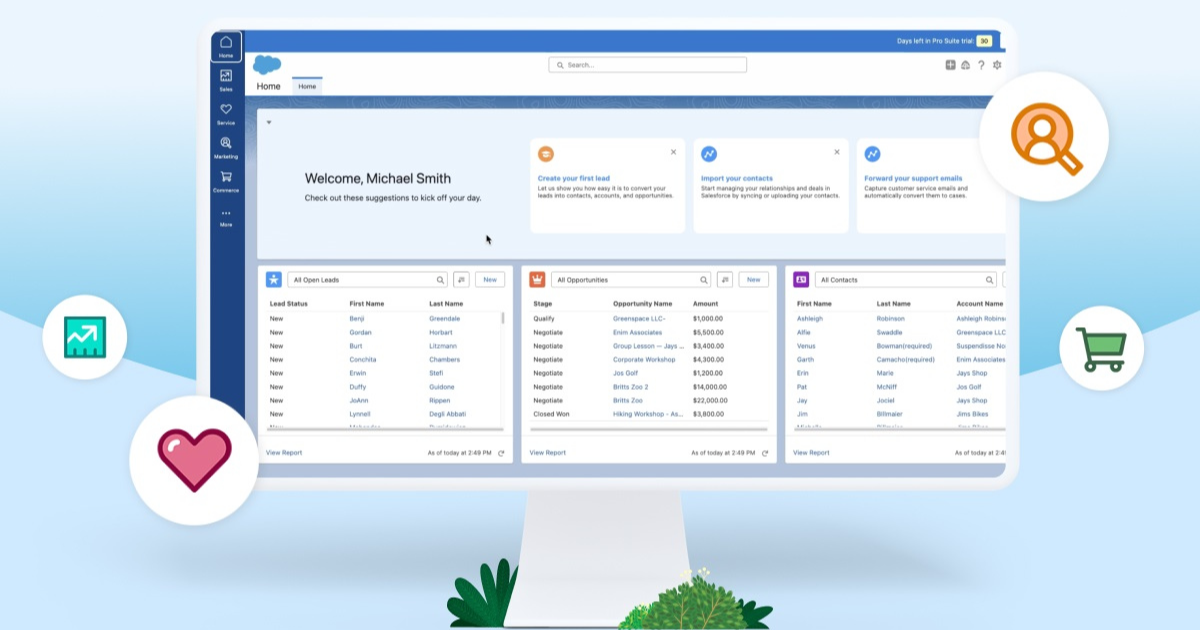Click the Amount column header

coord(705,303)
